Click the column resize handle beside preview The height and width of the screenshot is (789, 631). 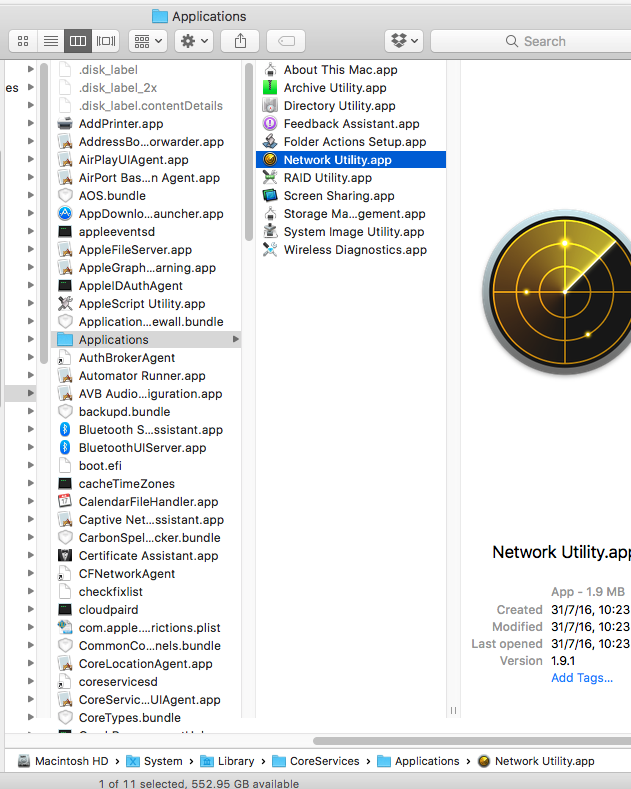pos(453,711)
